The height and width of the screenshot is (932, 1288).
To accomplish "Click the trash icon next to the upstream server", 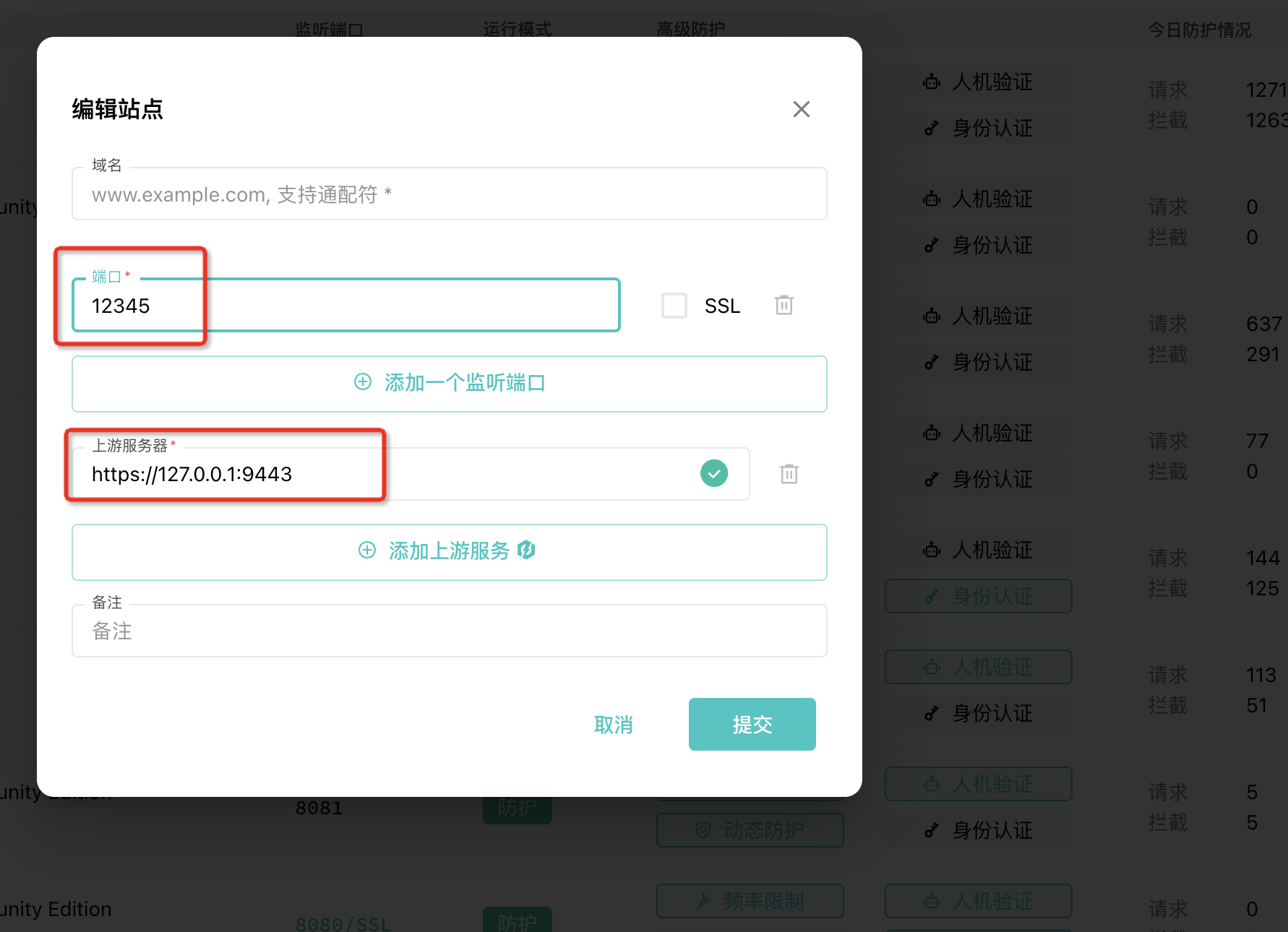I will pos(789,474).
